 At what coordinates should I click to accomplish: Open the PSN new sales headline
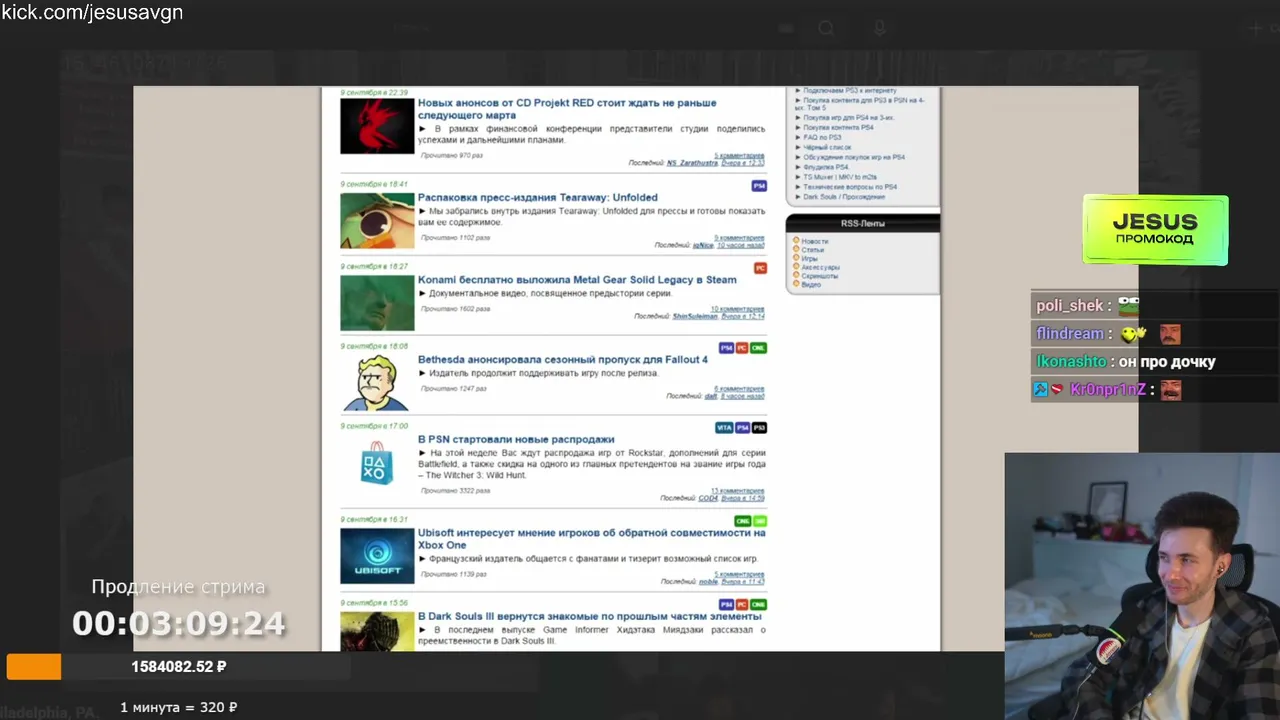click(x=516, y=440)
